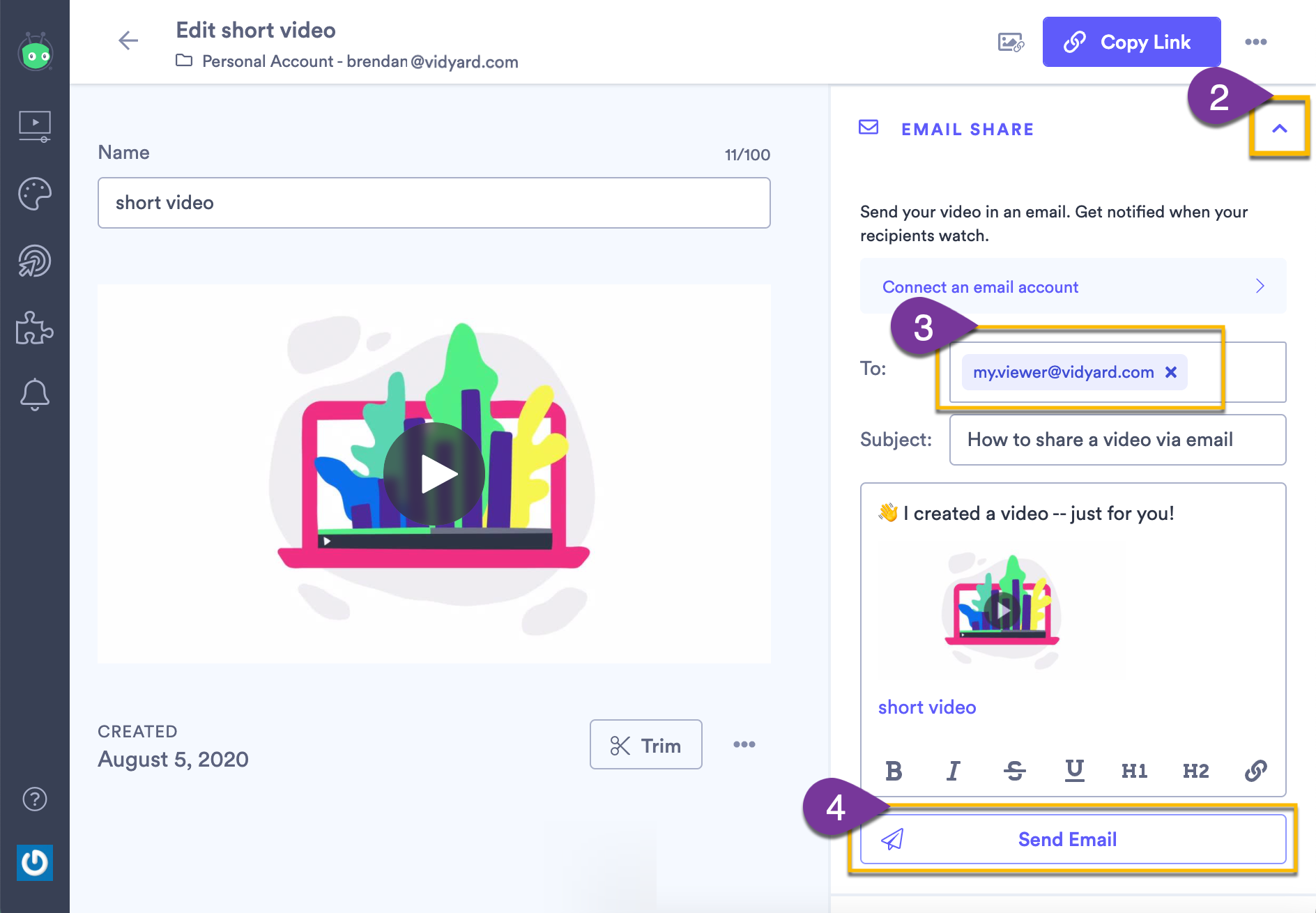The image size is (1316, 913).
Task: Click the Edit short video title
Action: (x=256, y=30)
